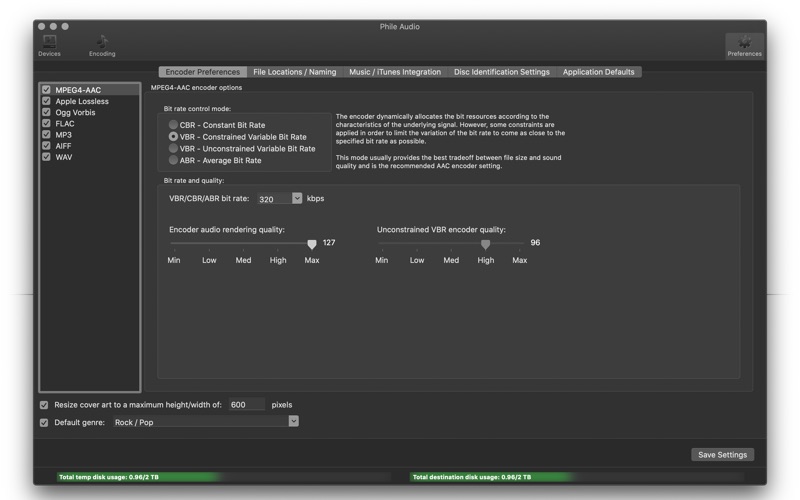Open the Encoding toolbar icon
This screenshot has height=500, width=800.
coord(102,45)
